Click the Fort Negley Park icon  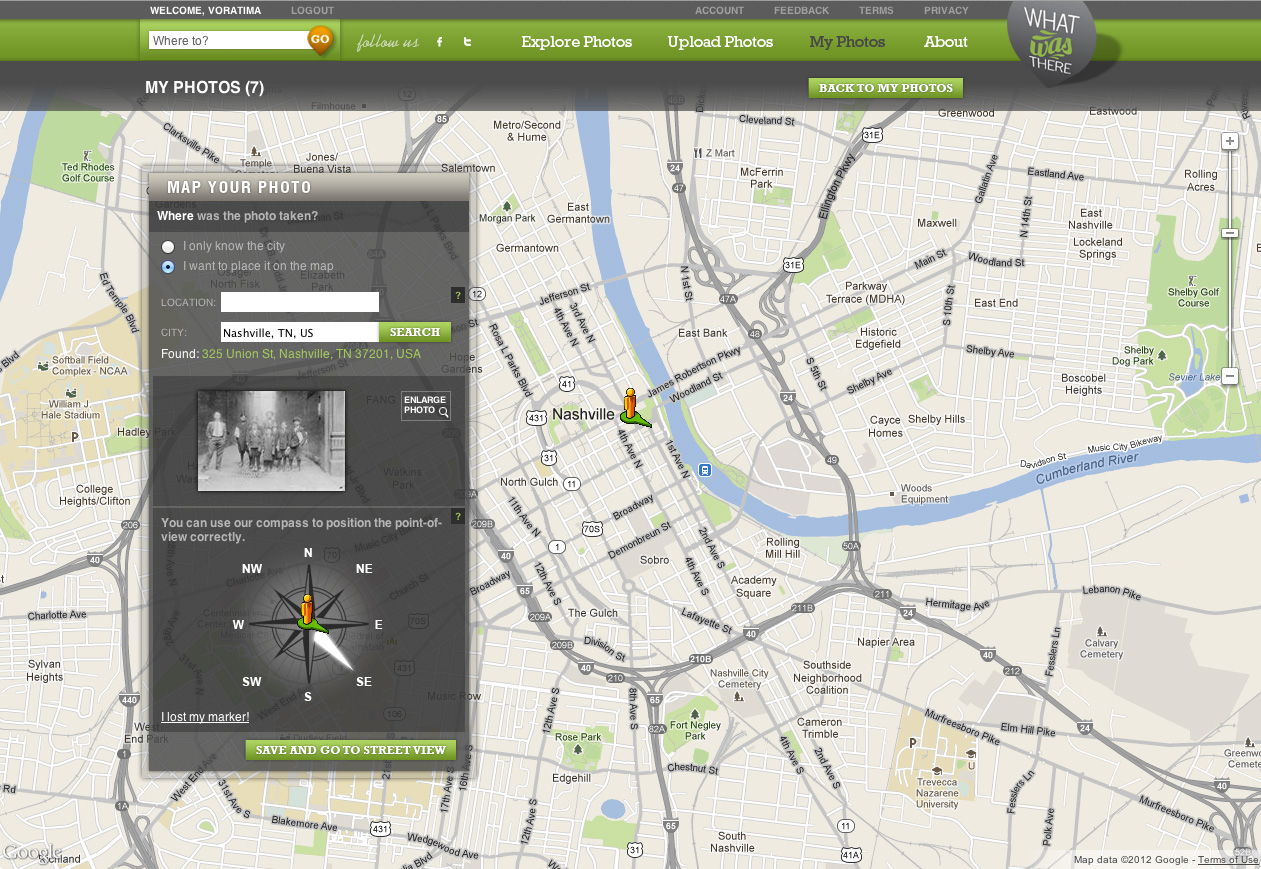tap(695, 712)
